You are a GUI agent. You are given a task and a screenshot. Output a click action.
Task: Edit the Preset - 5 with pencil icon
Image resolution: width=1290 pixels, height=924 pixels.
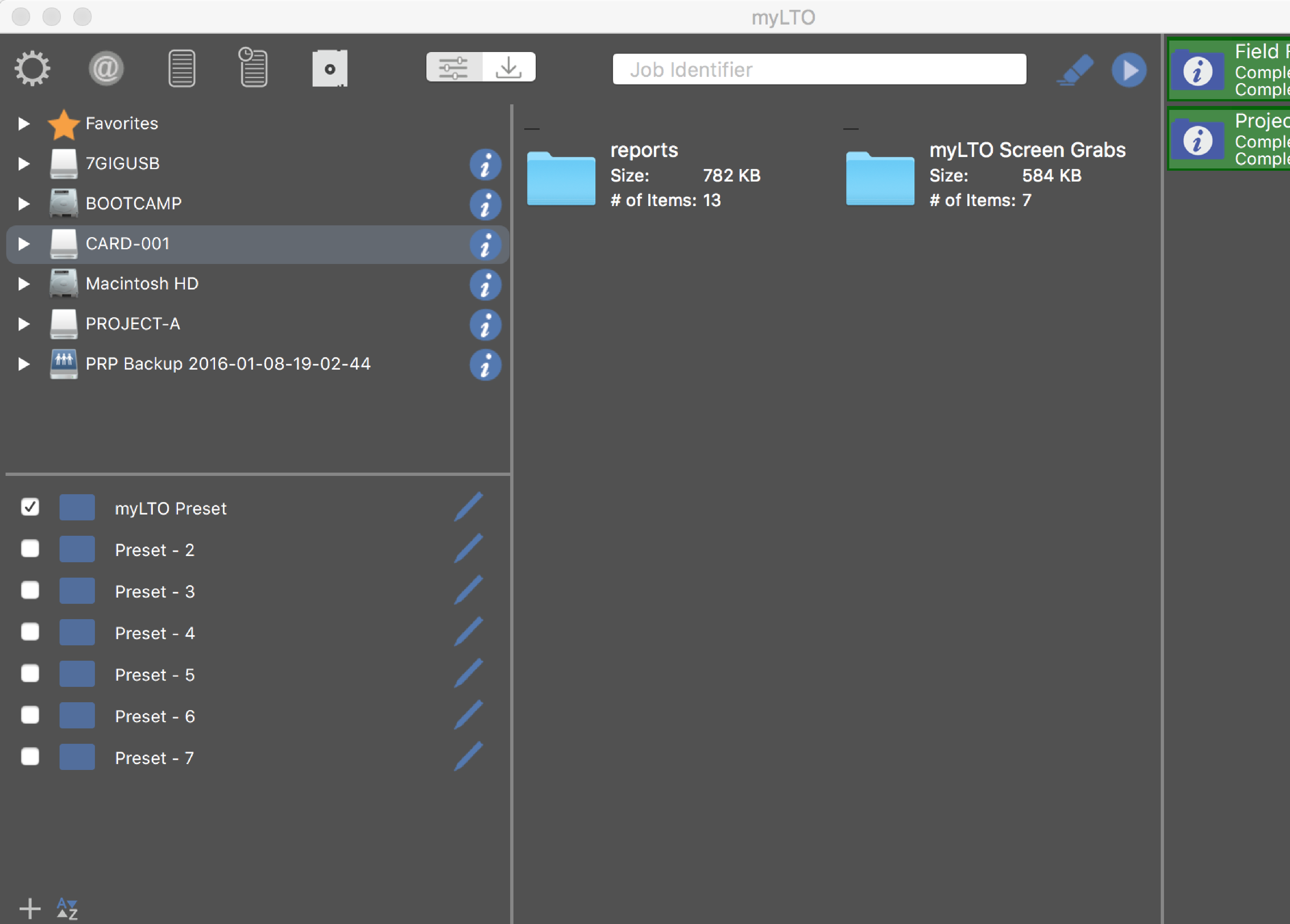(468, 674)
